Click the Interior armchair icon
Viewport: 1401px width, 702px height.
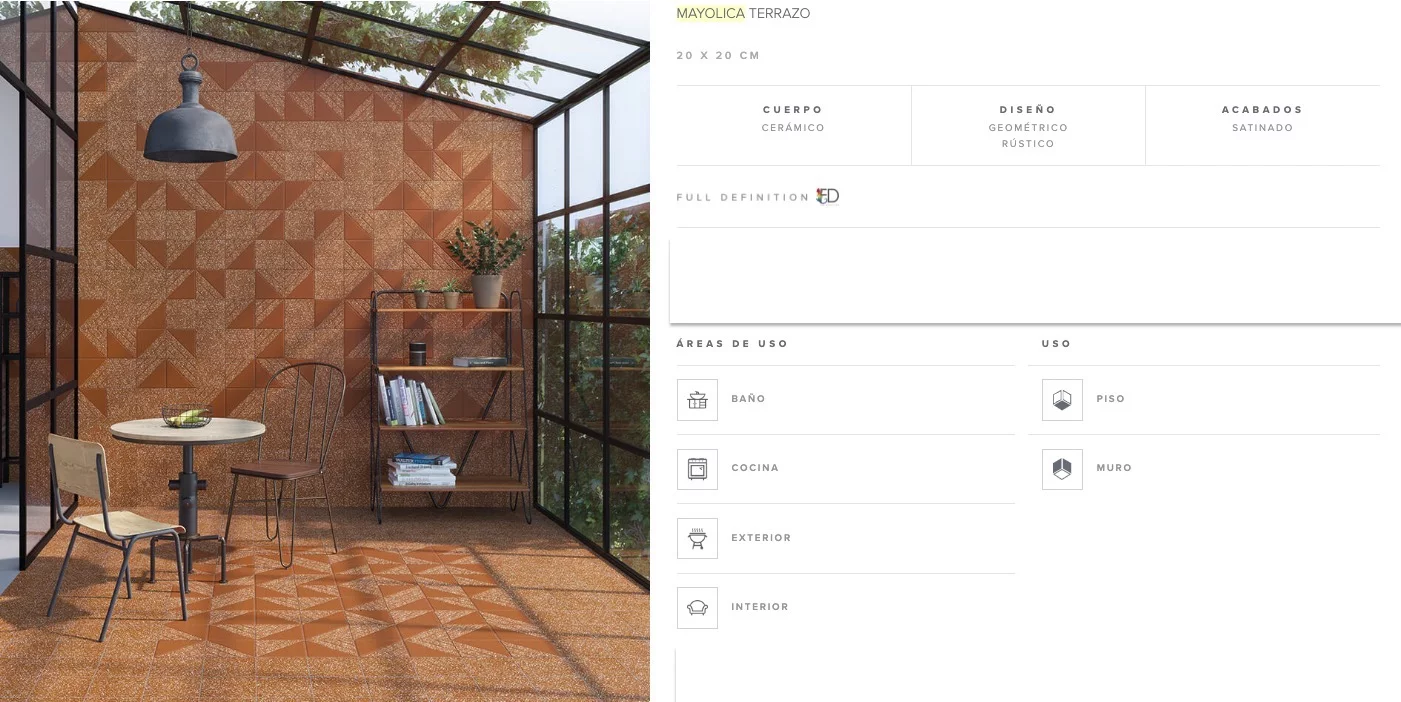tap(697, 607)
